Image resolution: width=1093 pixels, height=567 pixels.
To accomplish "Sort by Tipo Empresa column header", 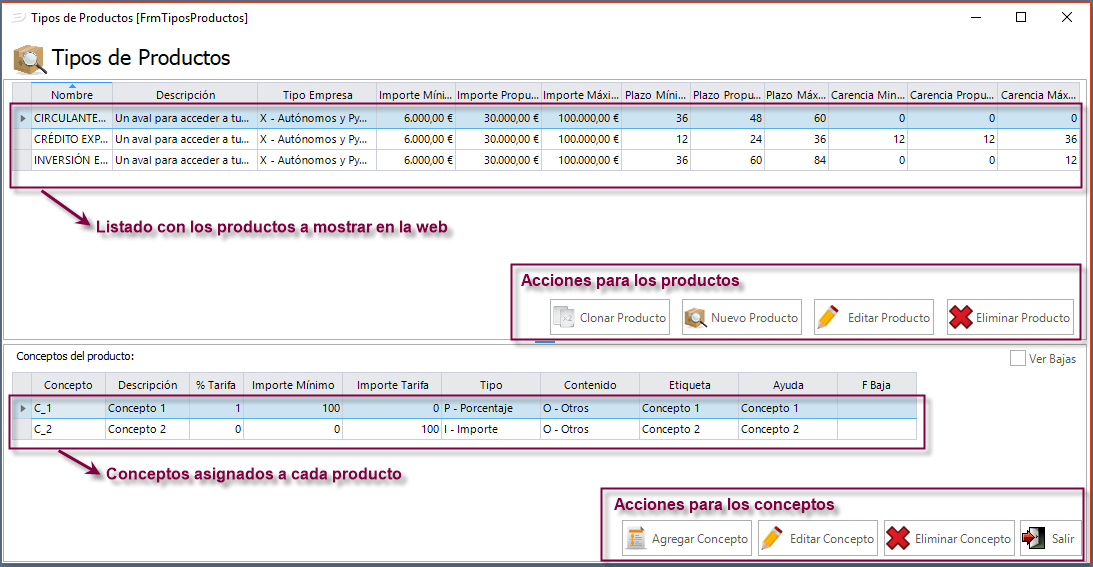I will 317,95.
